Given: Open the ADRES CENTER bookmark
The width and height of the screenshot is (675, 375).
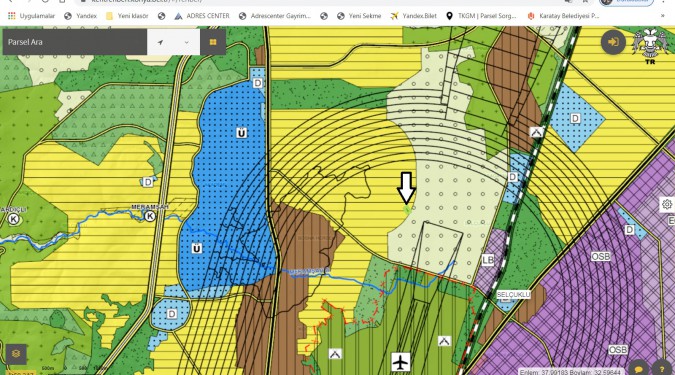Looking at the screenshot, I should tap(202, 16).
